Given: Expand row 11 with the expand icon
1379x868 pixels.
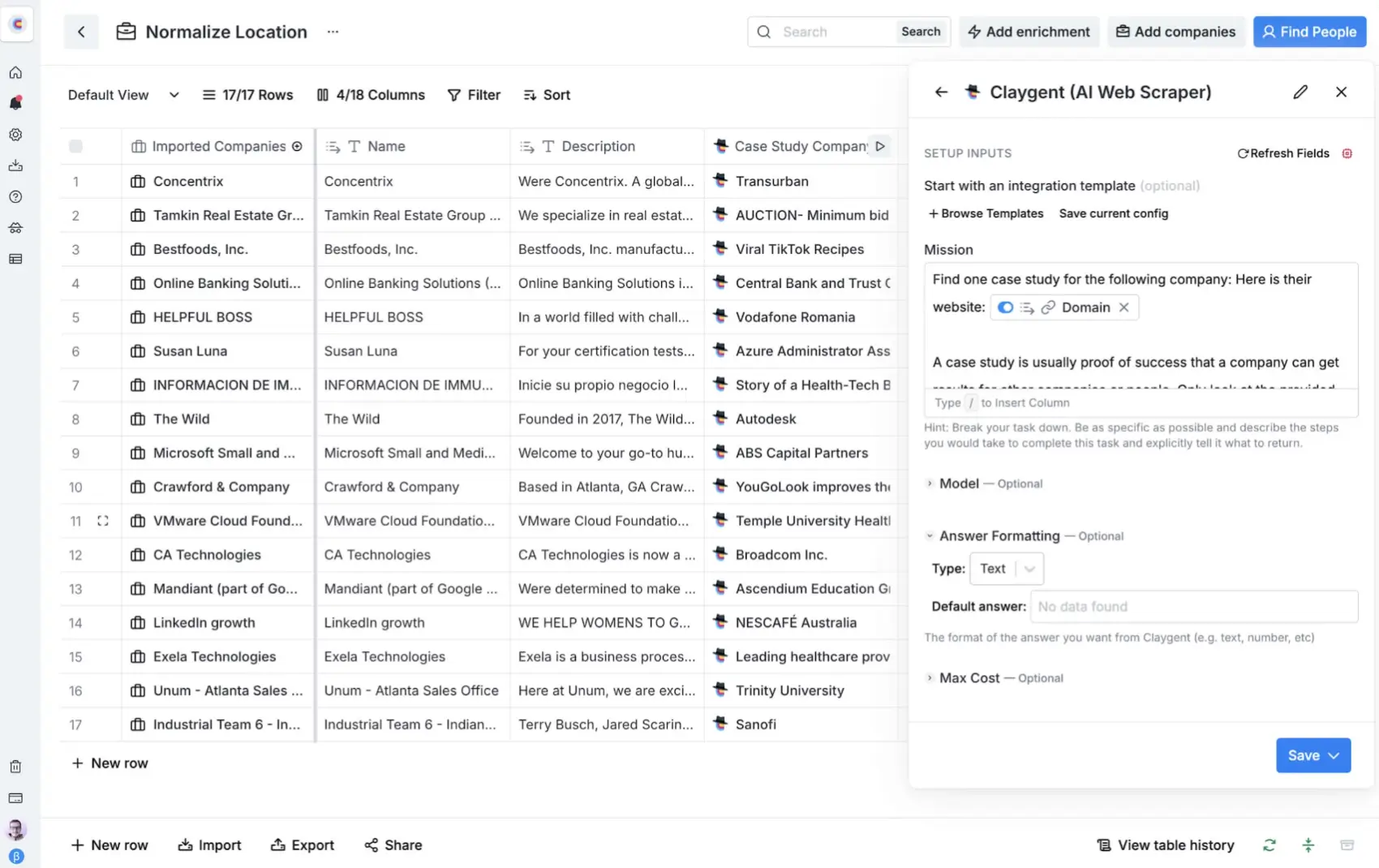Looking at the screenshot, I should pos(103,521).
